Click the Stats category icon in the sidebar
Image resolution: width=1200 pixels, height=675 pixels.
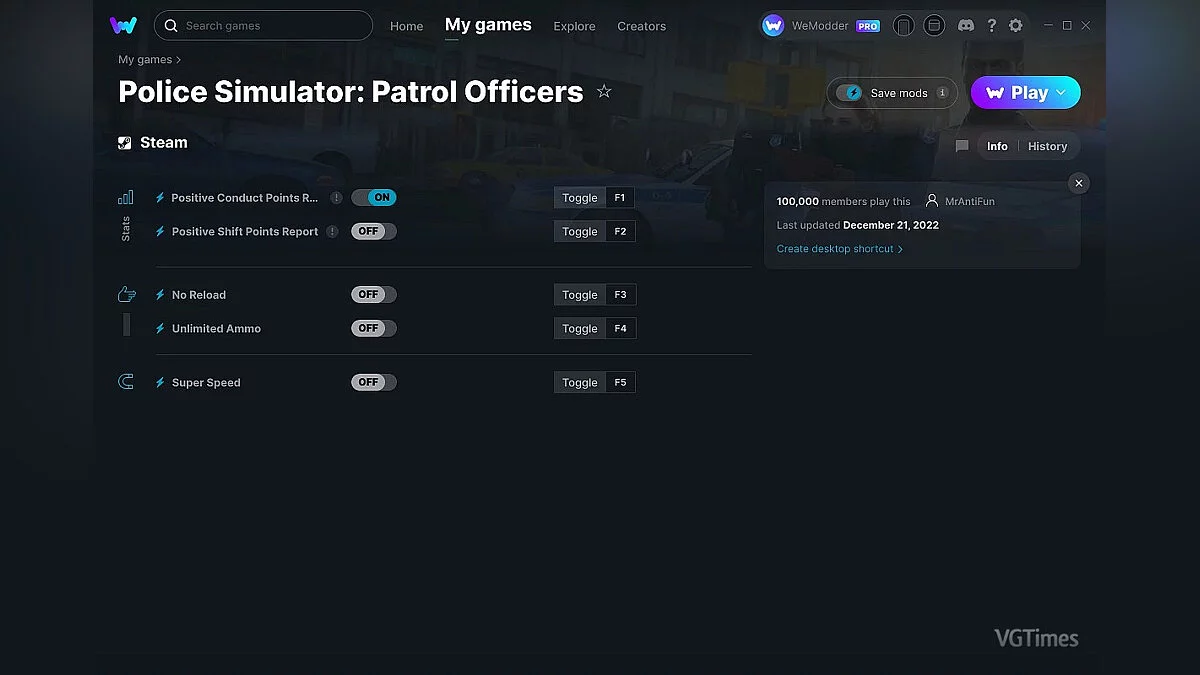click(x=126, y=197)
